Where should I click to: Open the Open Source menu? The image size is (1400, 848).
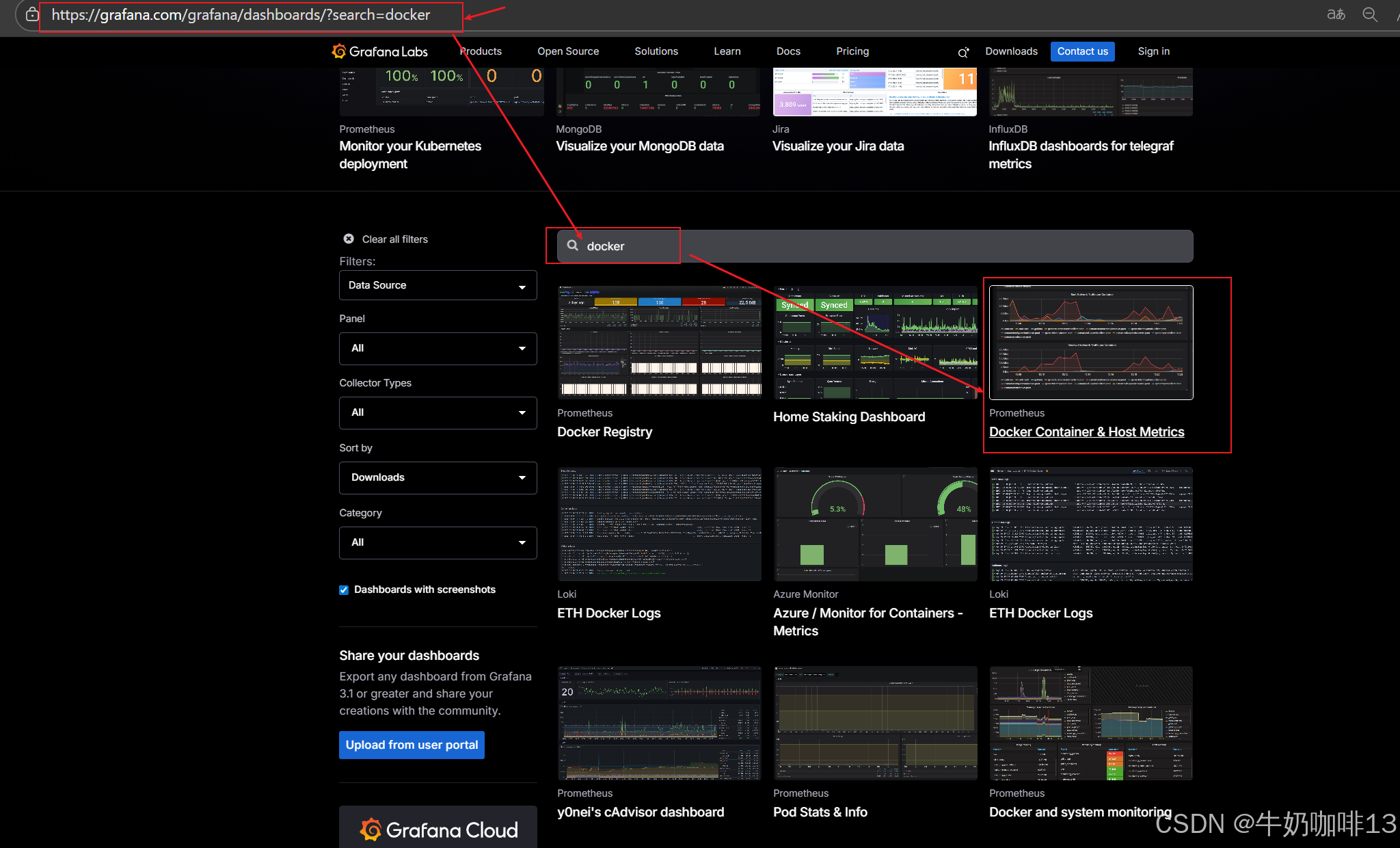tap(567, 51)
